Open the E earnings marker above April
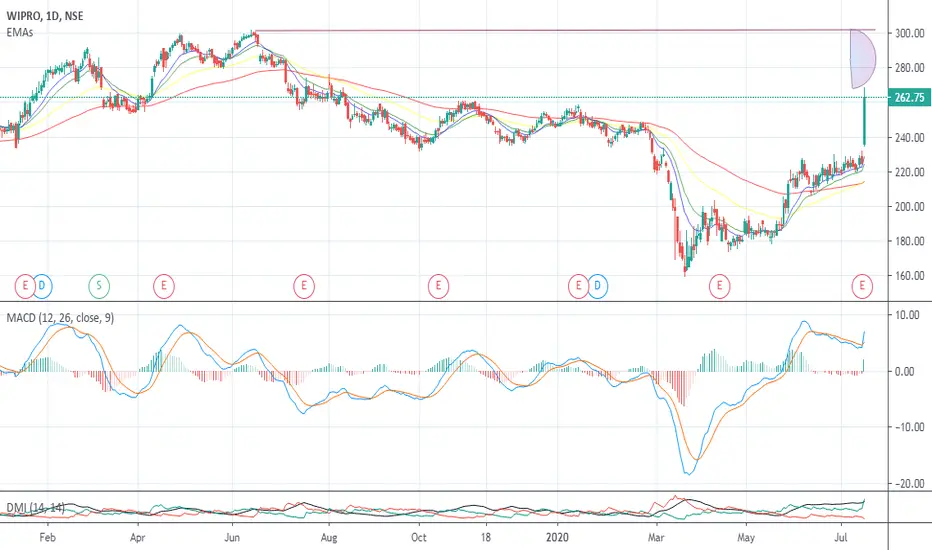This screenshot has width=932, height=550. pos(164,286)
